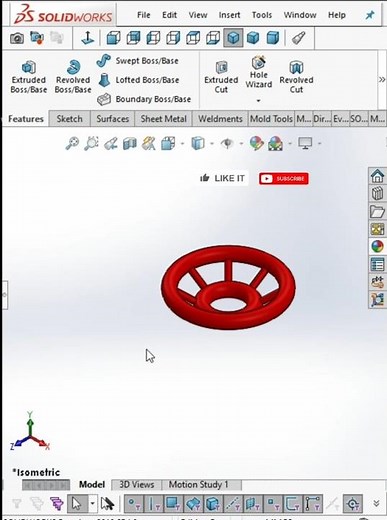Pin the menu bar with pushpin
Image resolution: width=387 pixels, height=520 pixels.
click(x=370, y=15)
